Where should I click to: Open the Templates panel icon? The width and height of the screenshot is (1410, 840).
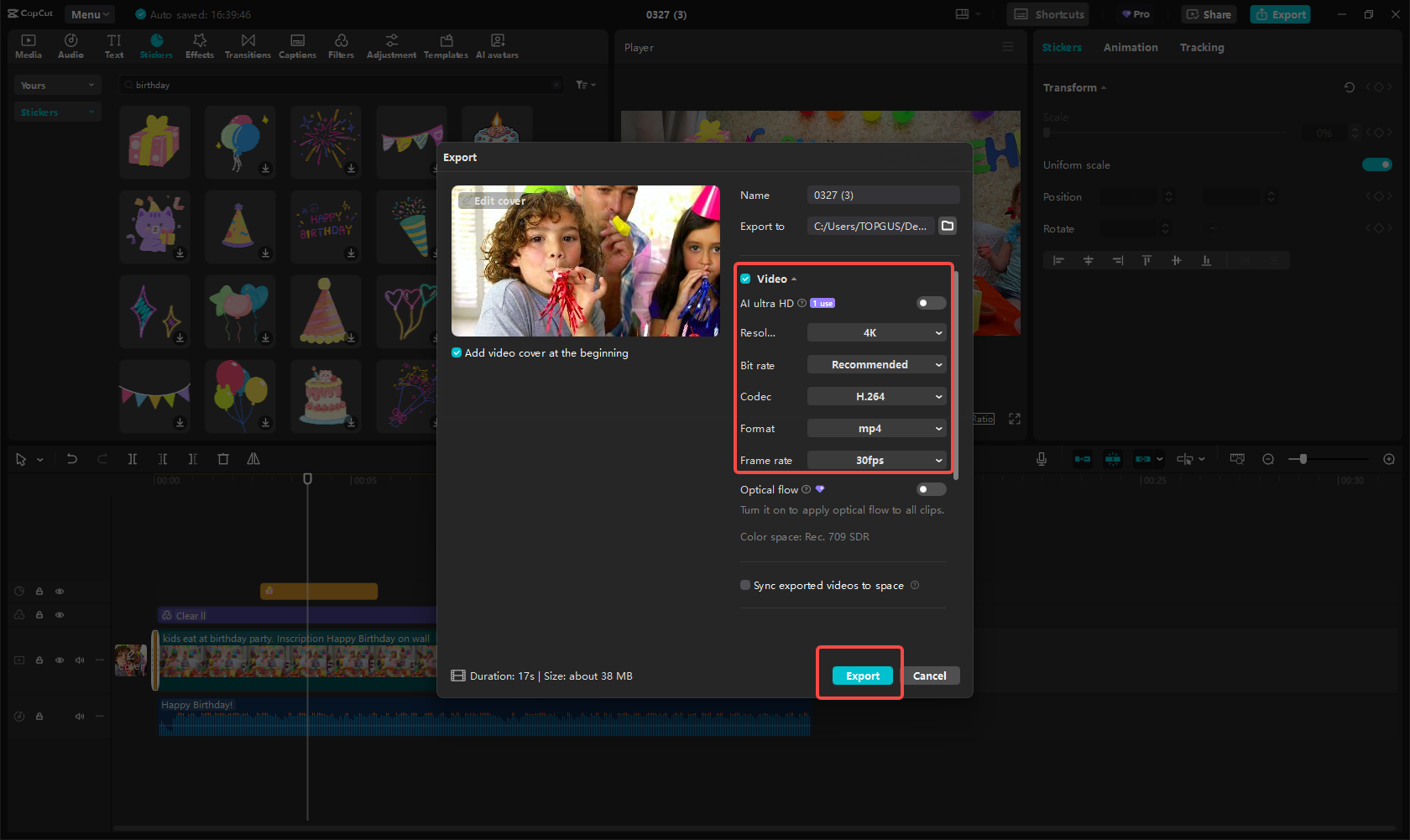coord(446,45)
